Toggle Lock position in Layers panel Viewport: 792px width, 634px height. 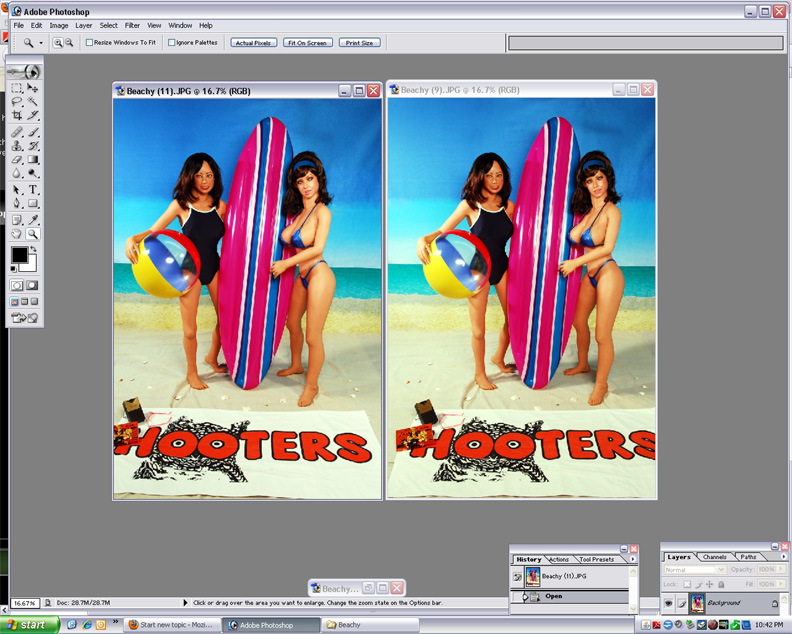[709, 584]
